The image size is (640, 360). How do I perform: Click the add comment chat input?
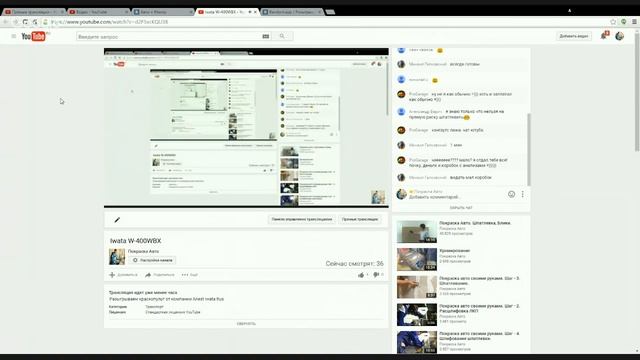coord(434,197)
